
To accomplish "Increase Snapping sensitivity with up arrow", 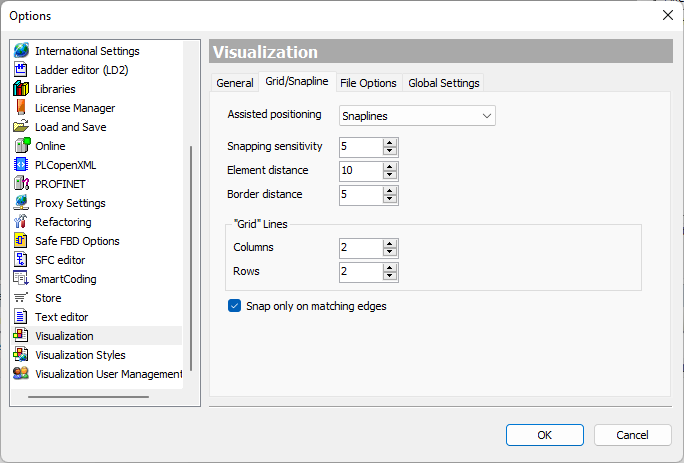I will pos(390,143).
